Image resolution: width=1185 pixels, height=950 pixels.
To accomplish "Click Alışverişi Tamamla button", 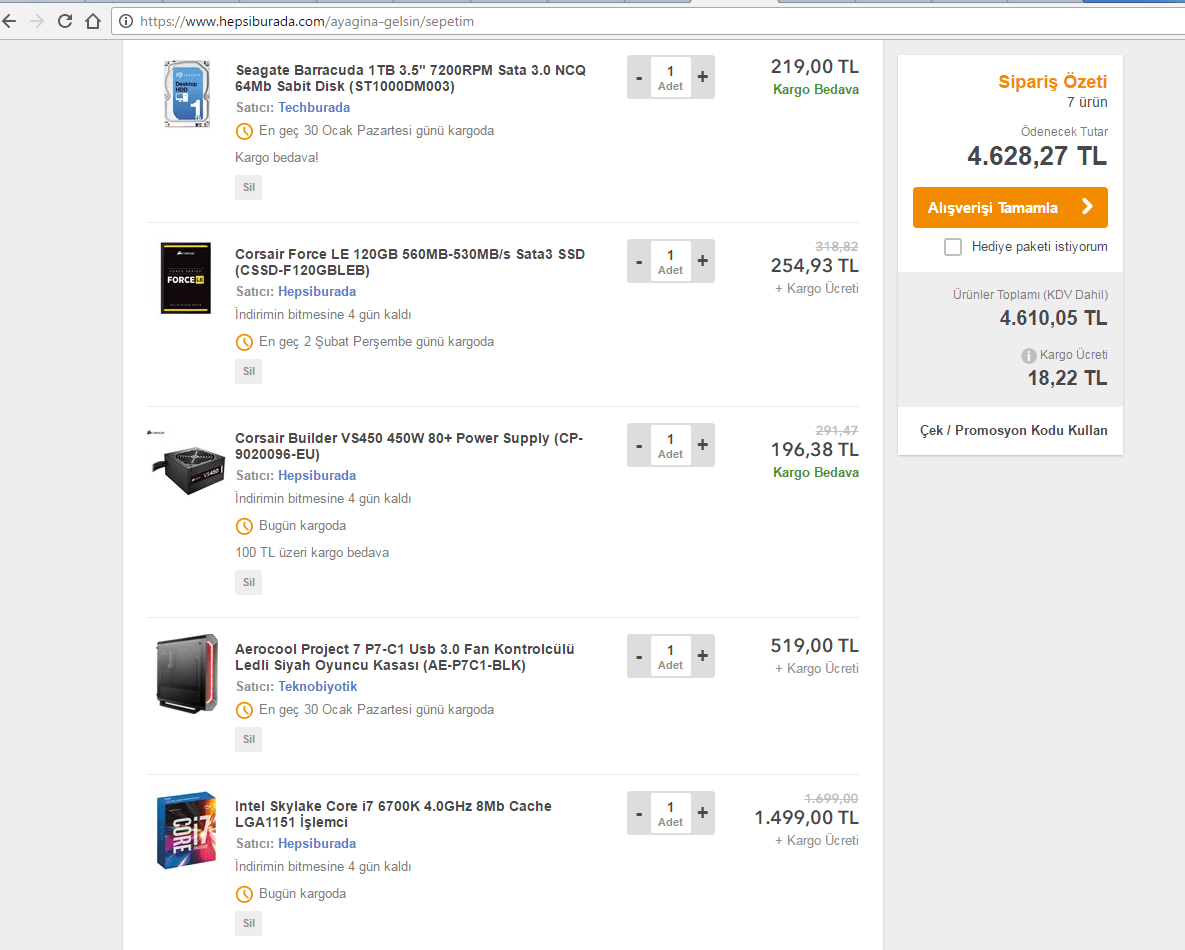I will tap(1009, 208).
